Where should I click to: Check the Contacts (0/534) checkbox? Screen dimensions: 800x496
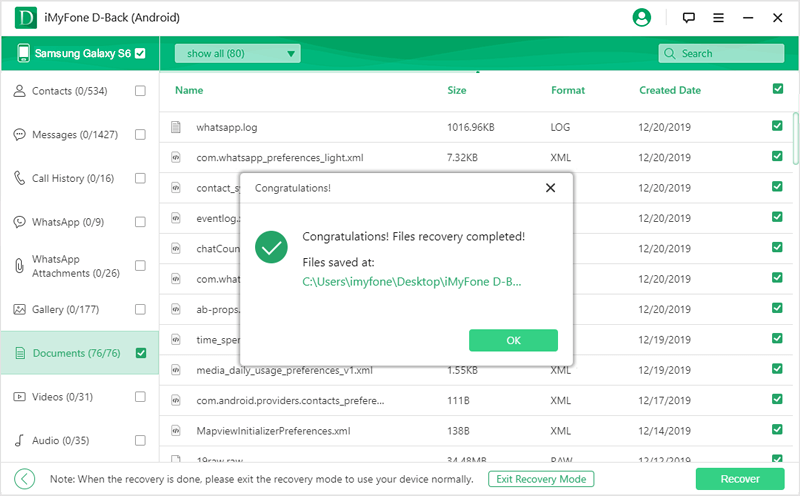[140, 91]
